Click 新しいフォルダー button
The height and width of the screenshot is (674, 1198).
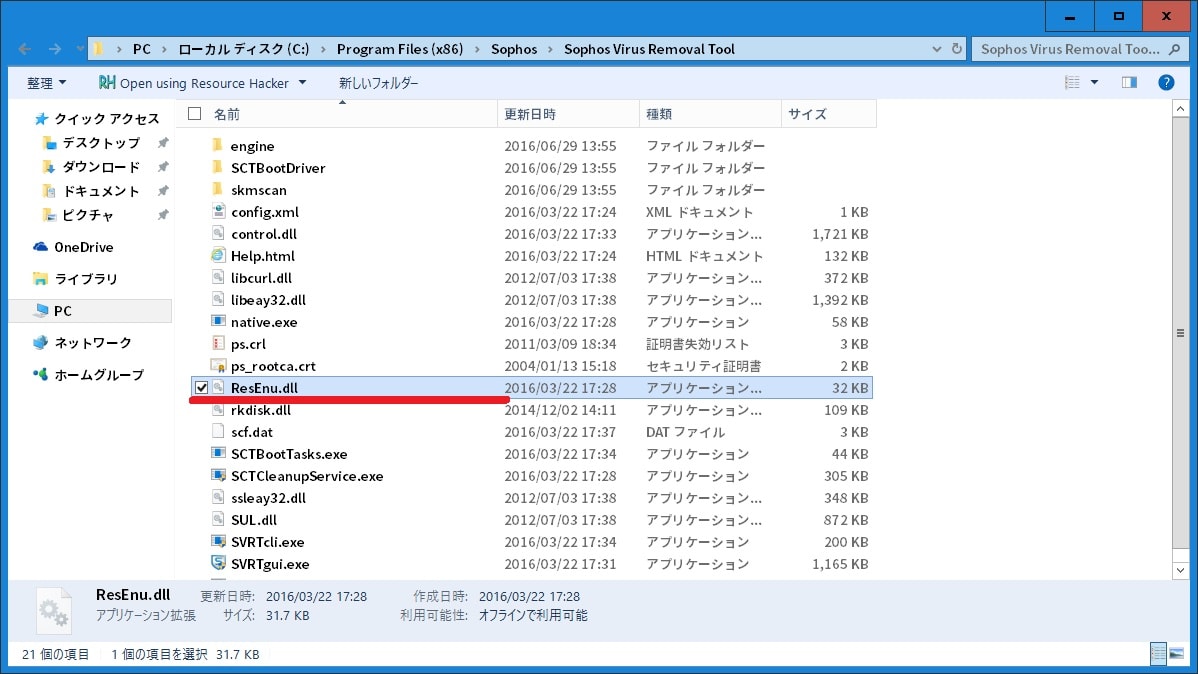pyautogui.click(x=378, y=83)
